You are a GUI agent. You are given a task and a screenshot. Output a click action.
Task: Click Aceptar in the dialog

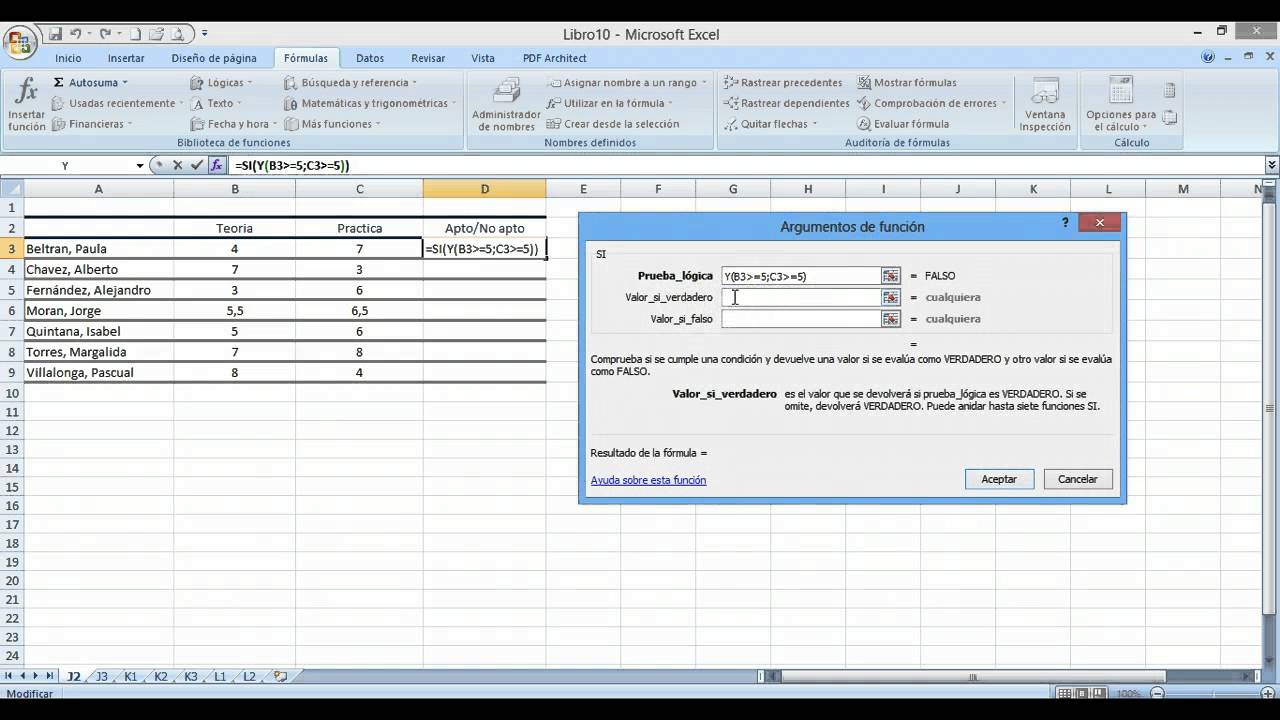pos(999,479)
